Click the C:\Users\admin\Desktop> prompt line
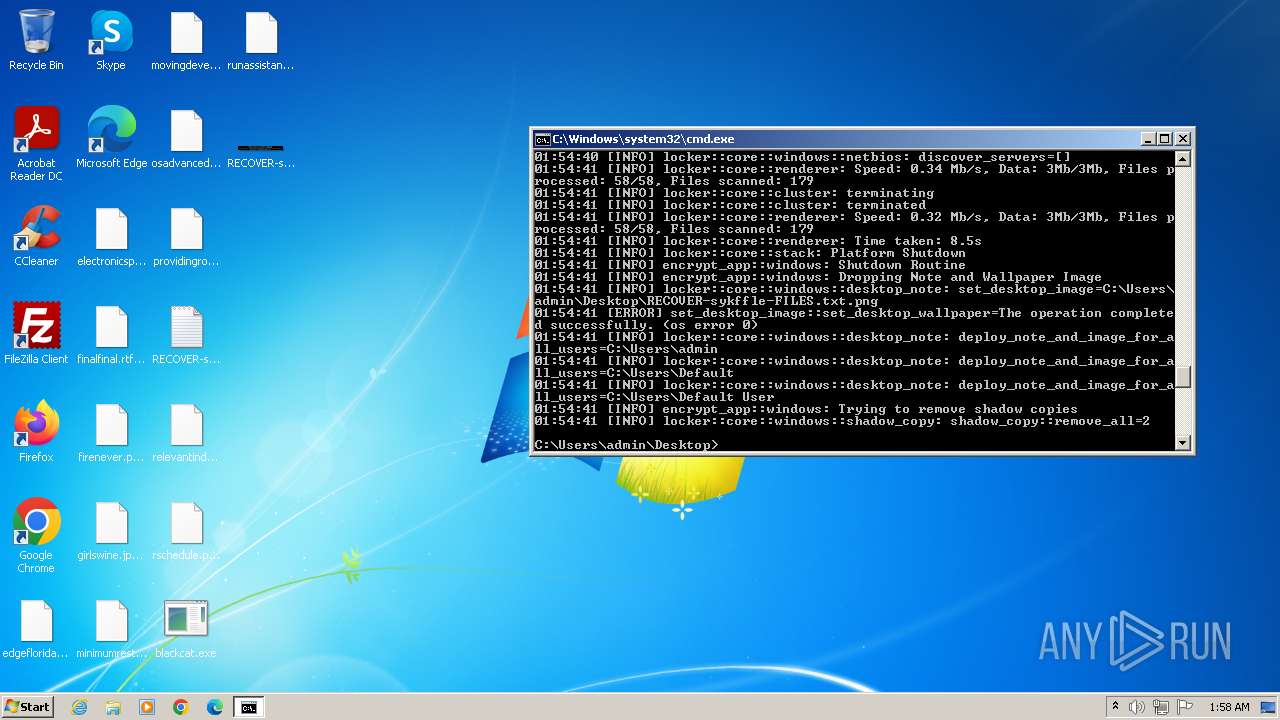Viewport: 1280px width, 720px height. (x=626, y=445)
